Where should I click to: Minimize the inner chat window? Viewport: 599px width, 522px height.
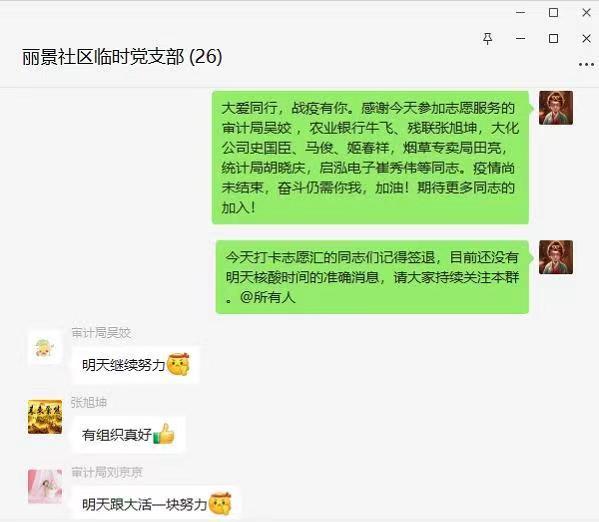click(520, 39)
